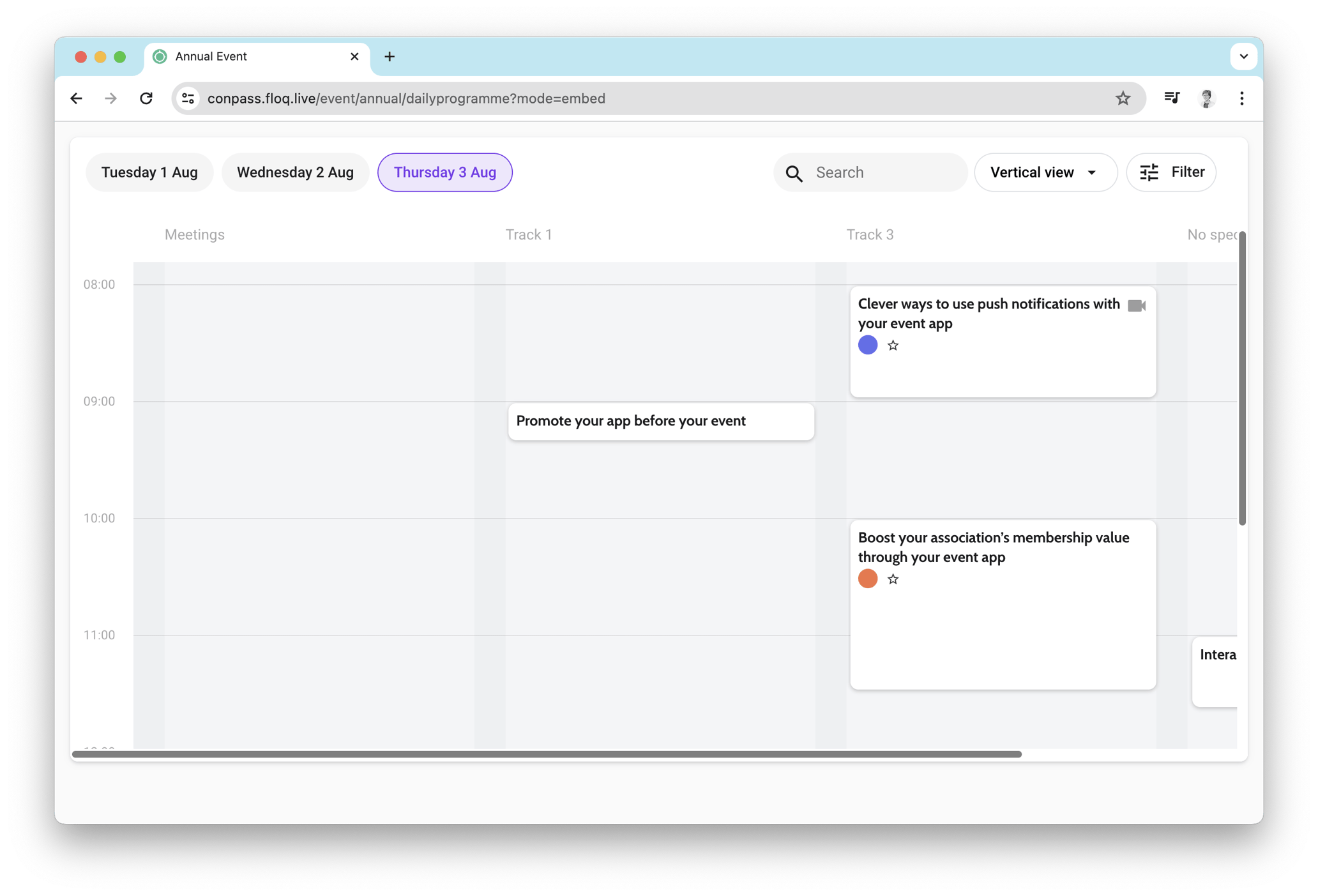Click the purple speaker avatar circle
Screen dimensions: 1318x896
tap(867, 345)
